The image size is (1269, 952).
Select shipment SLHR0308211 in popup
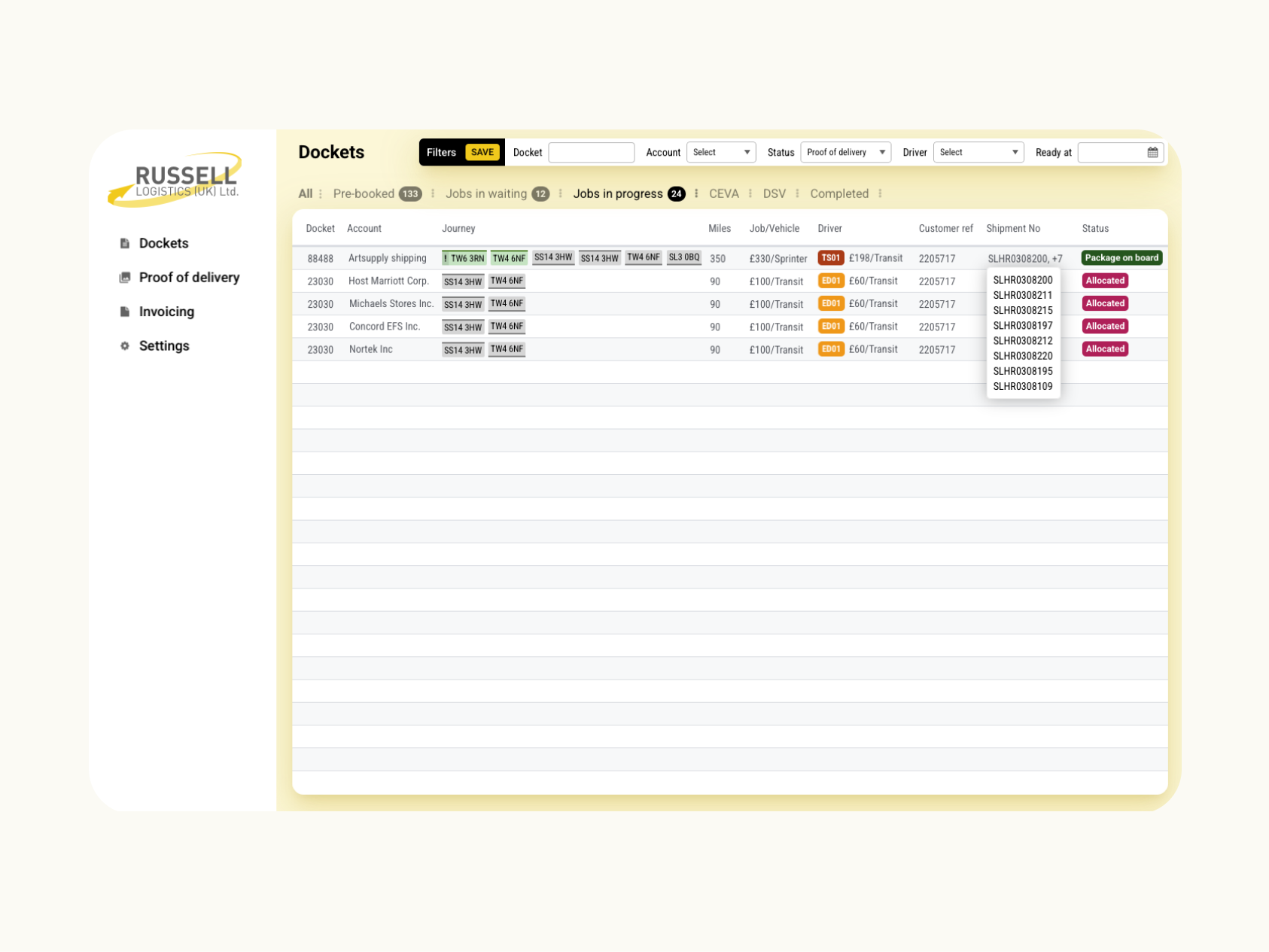(x=1023, y=295)
